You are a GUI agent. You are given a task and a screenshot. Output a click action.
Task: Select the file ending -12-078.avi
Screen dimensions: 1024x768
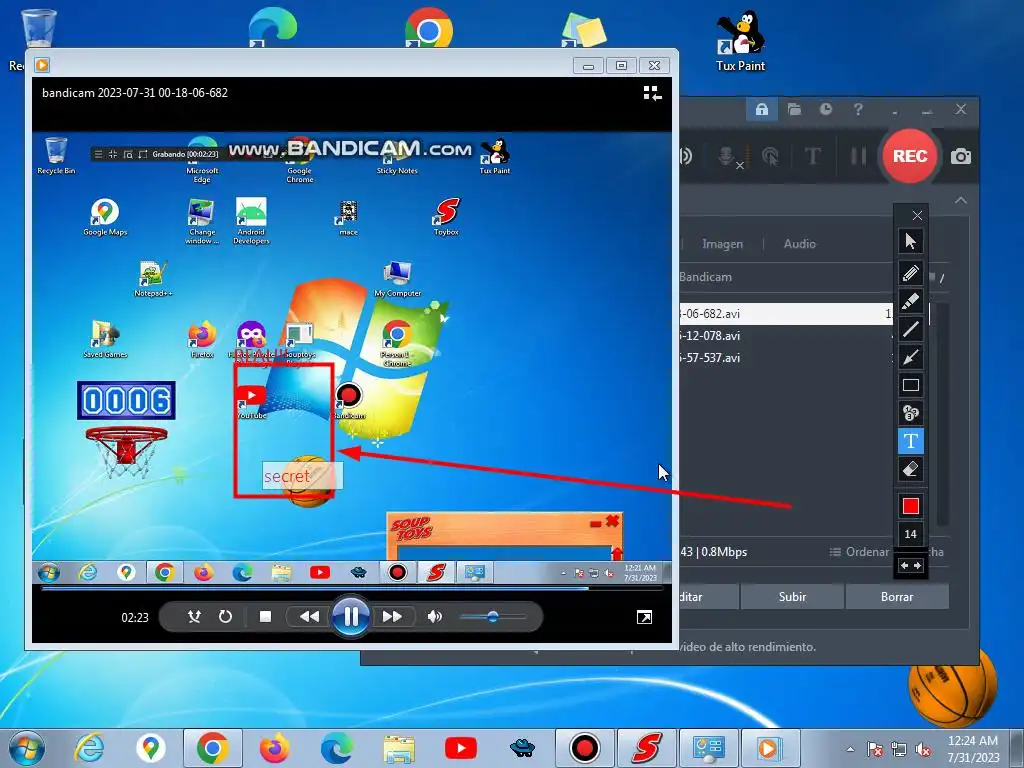[786, 336]
